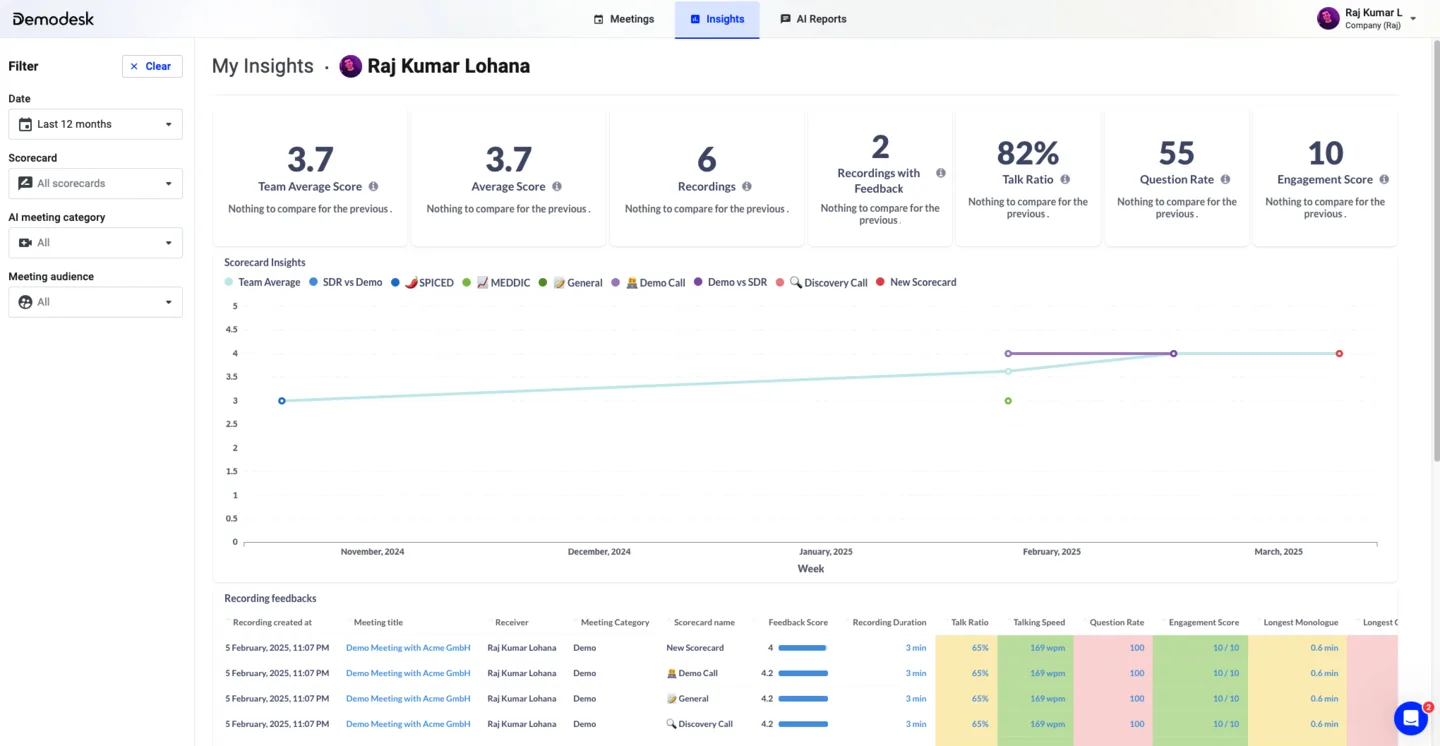The width and height of the screenshot is (1440, 746).
Task: Click info icon next to Engagement Score
Action: coord(1384,179)
